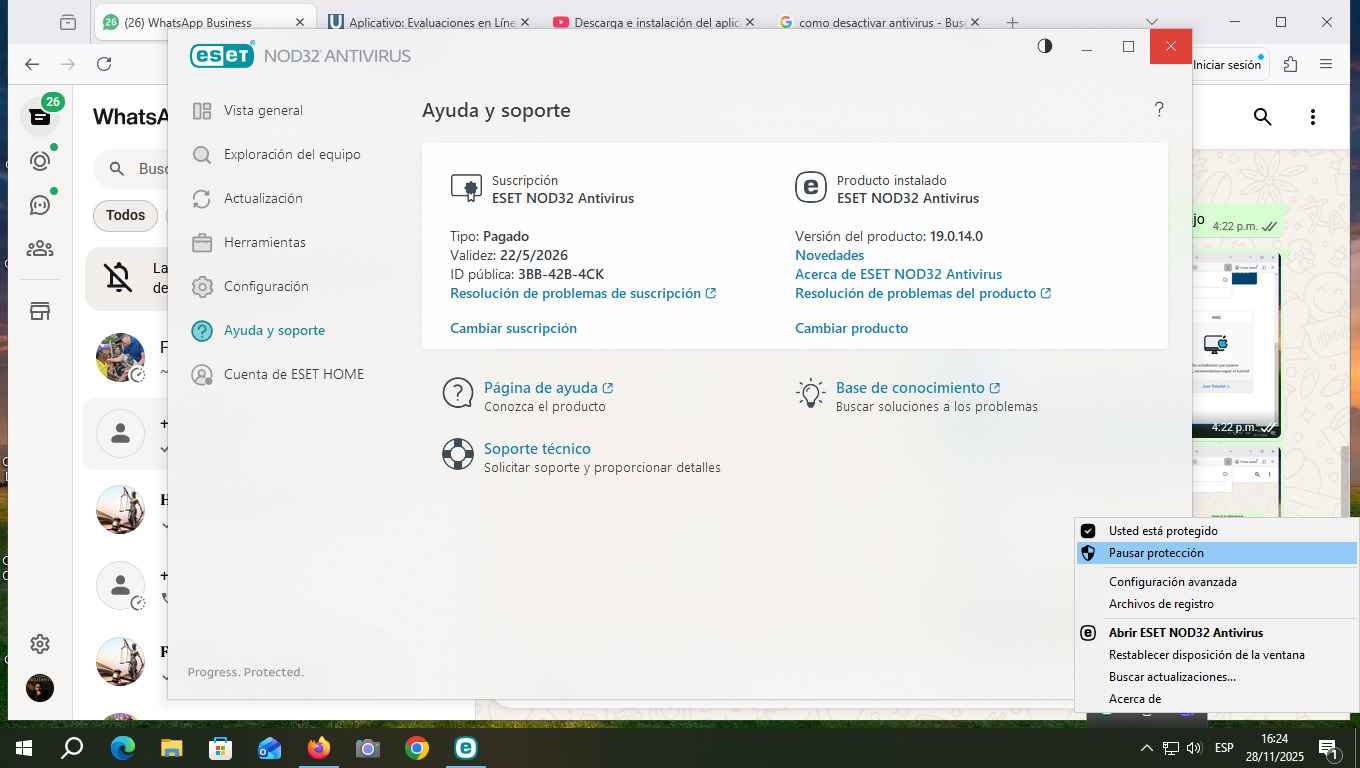Open the Soporte técnico lifebuoy icon
The image size is (1360, 768).
(x=458, y=454)
